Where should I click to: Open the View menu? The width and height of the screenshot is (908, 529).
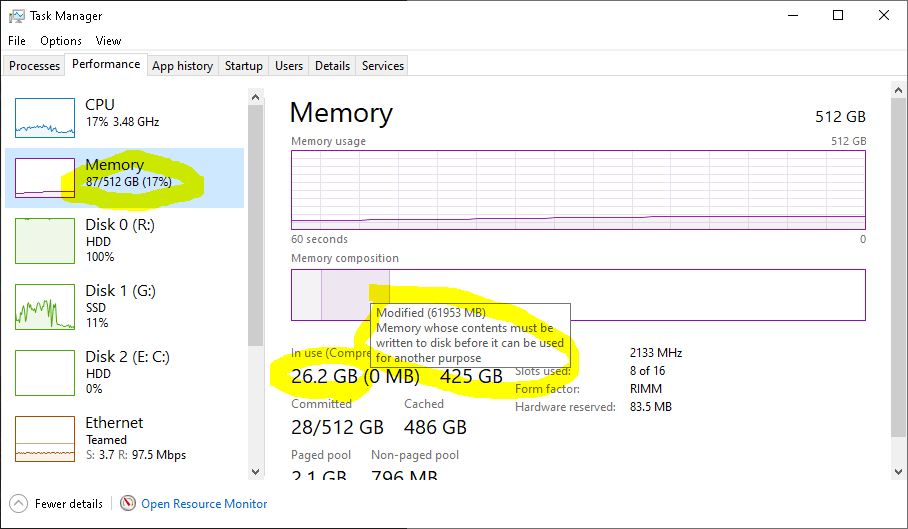pyautogui.click(x=108, y=41)
